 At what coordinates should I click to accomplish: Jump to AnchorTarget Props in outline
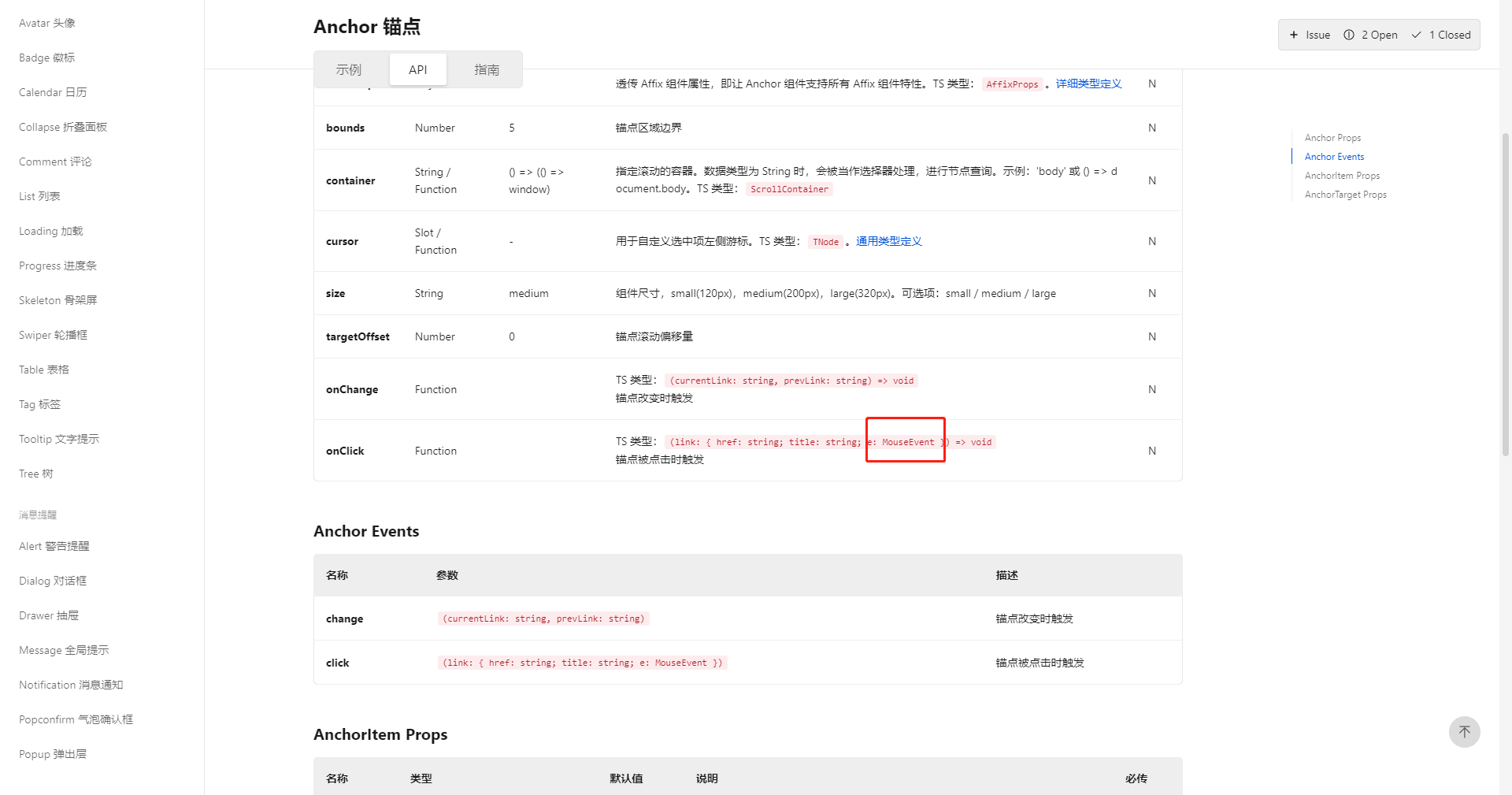(x=1345, y=195)
